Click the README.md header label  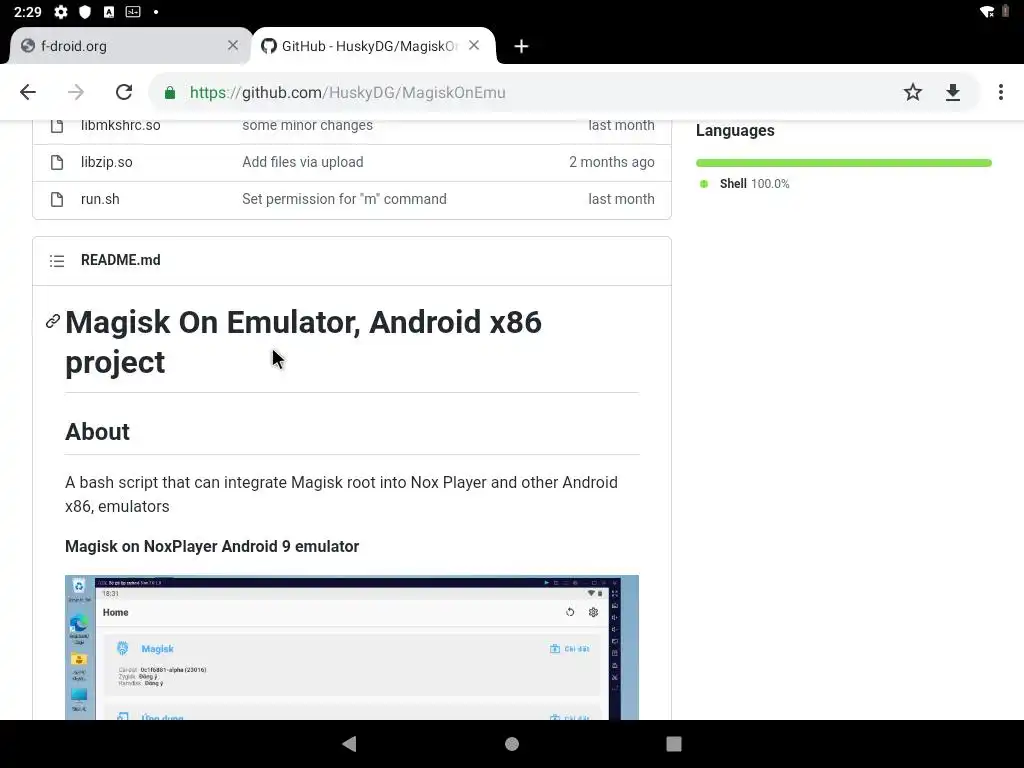pyautogui.click(x=121, y=260)
